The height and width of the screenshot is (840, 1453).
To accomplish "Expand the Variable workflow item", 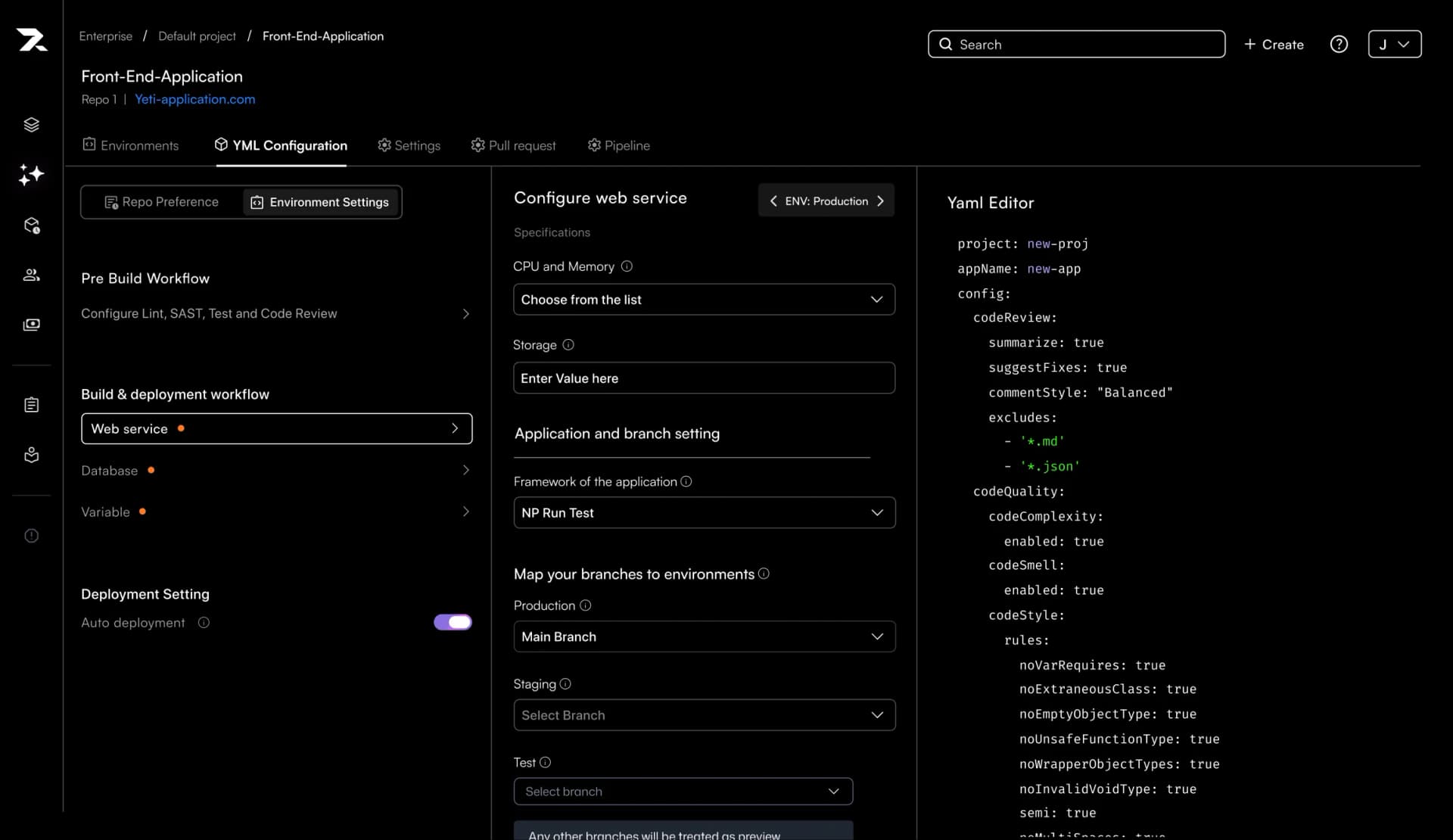I will point(276,512).
